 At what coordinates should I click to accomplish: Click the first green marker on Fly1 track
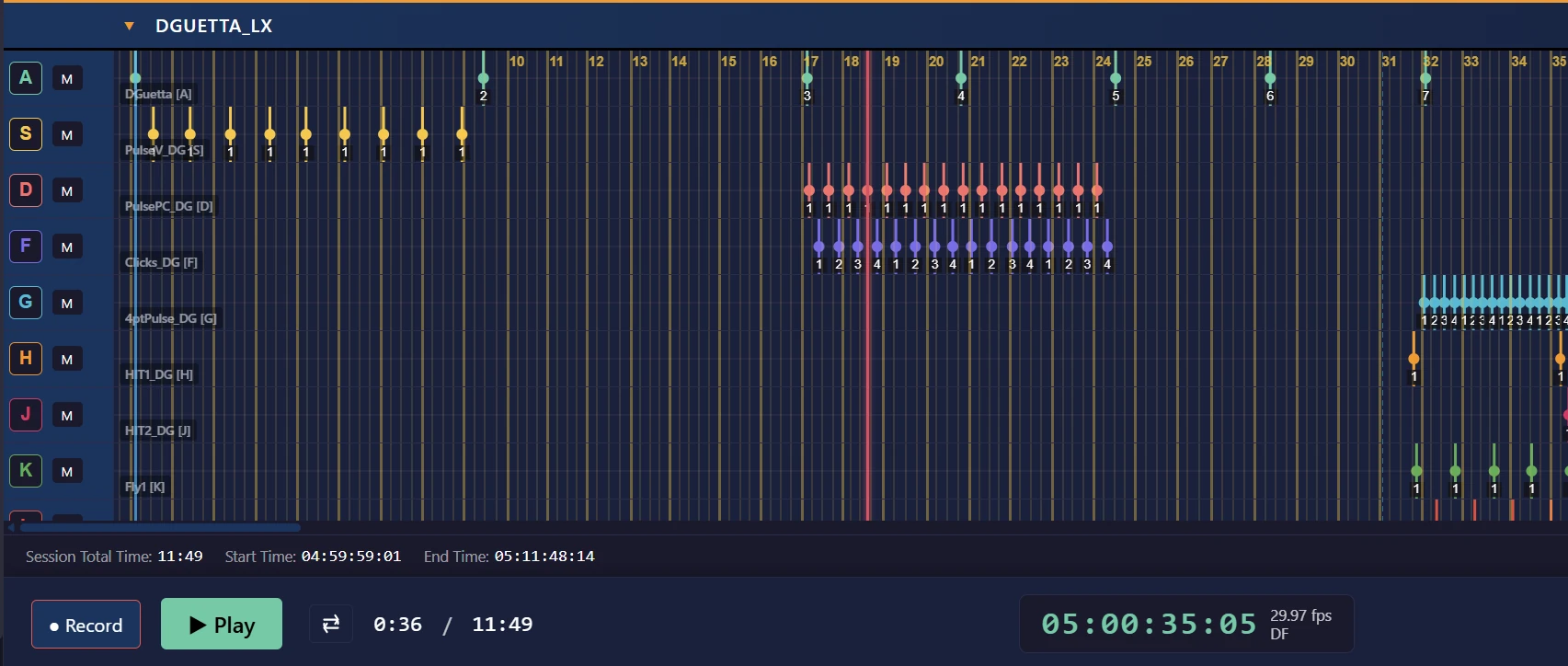coord(1417,471)
